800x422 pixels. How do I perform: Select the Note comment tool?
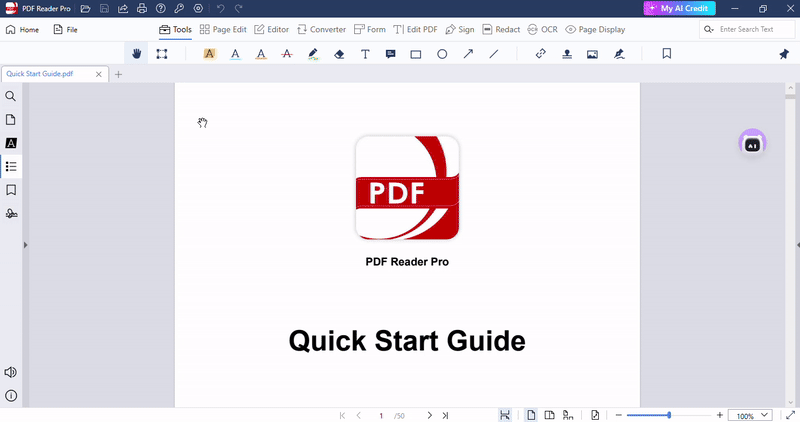tap(390, 54)
